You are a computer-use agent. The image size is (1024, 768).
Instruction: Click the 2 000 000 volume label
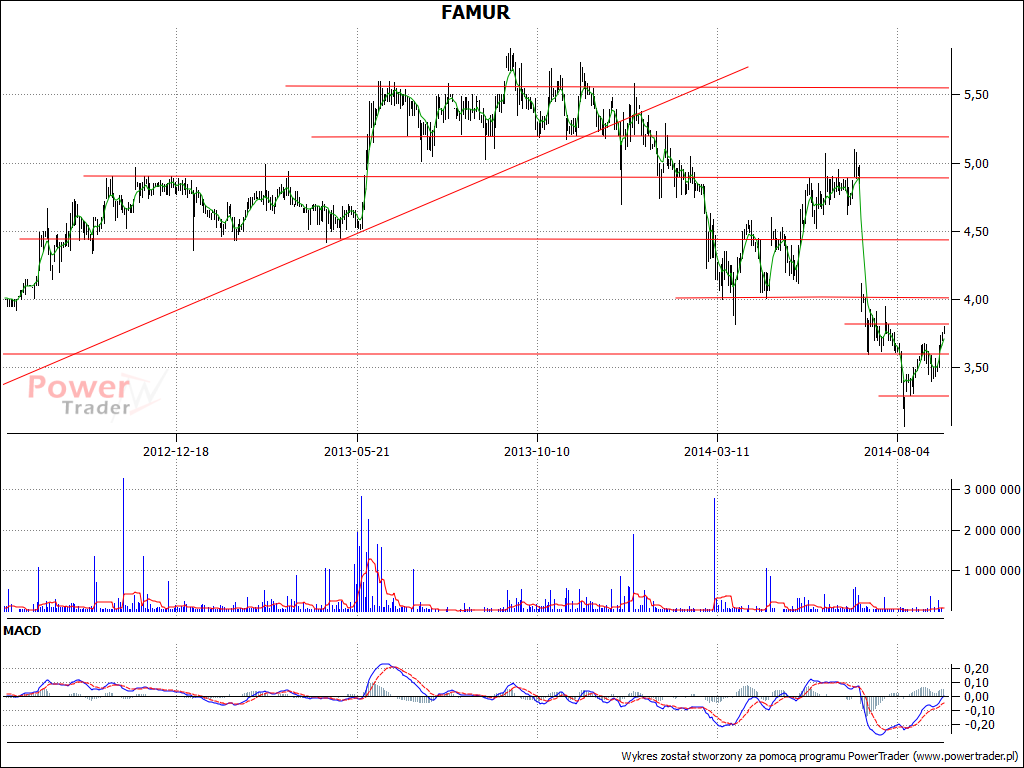click(991, 530)
